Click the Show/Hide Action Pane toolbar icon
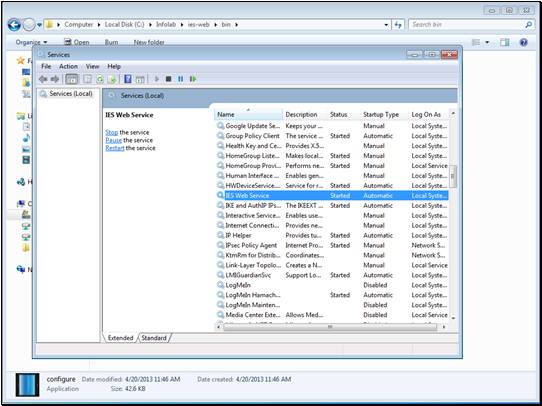Viewport: 542px width, 406px height. [140, 79]
